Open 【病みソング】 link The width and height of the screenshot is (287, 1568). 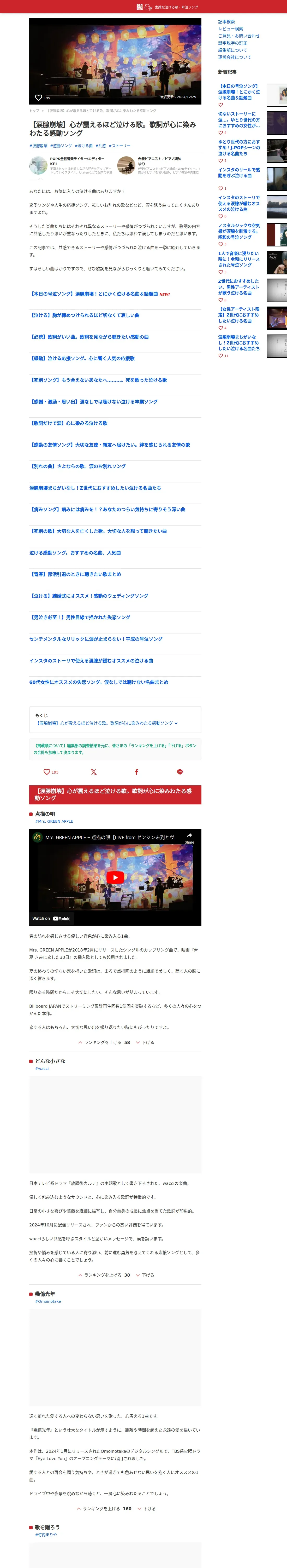pos(107,510)
